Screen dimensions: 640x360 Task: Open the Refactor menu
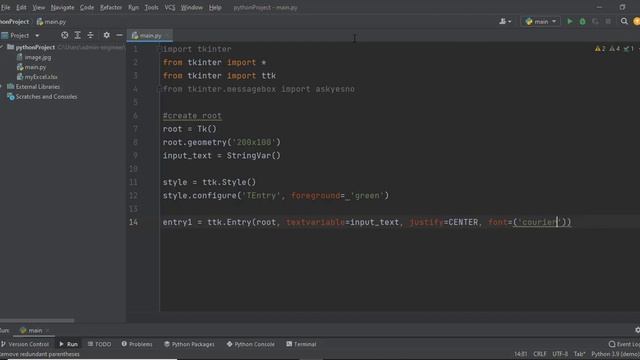click(111, 7)
